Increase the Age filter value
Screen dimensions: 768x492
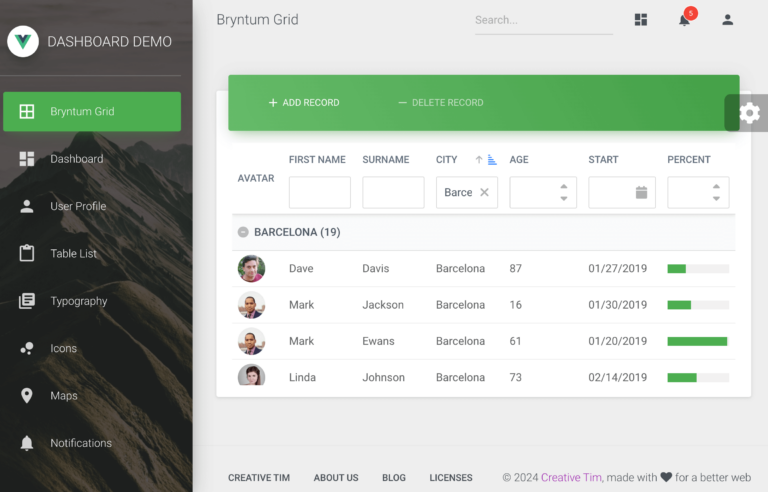tap(564, 187)
